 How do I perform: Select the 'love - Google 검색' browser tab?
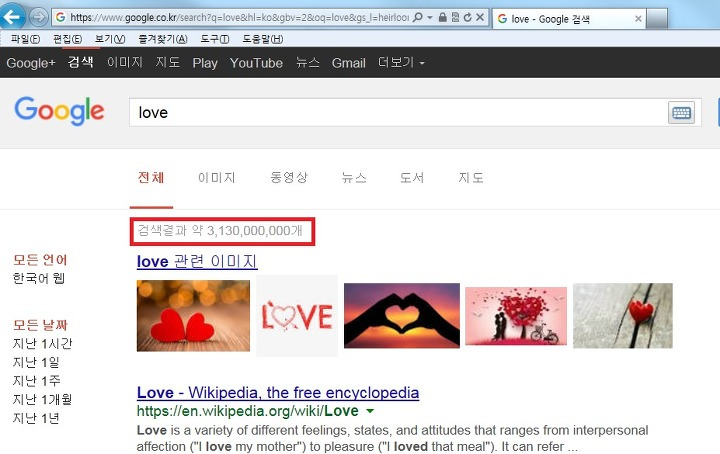pos(568,19)
